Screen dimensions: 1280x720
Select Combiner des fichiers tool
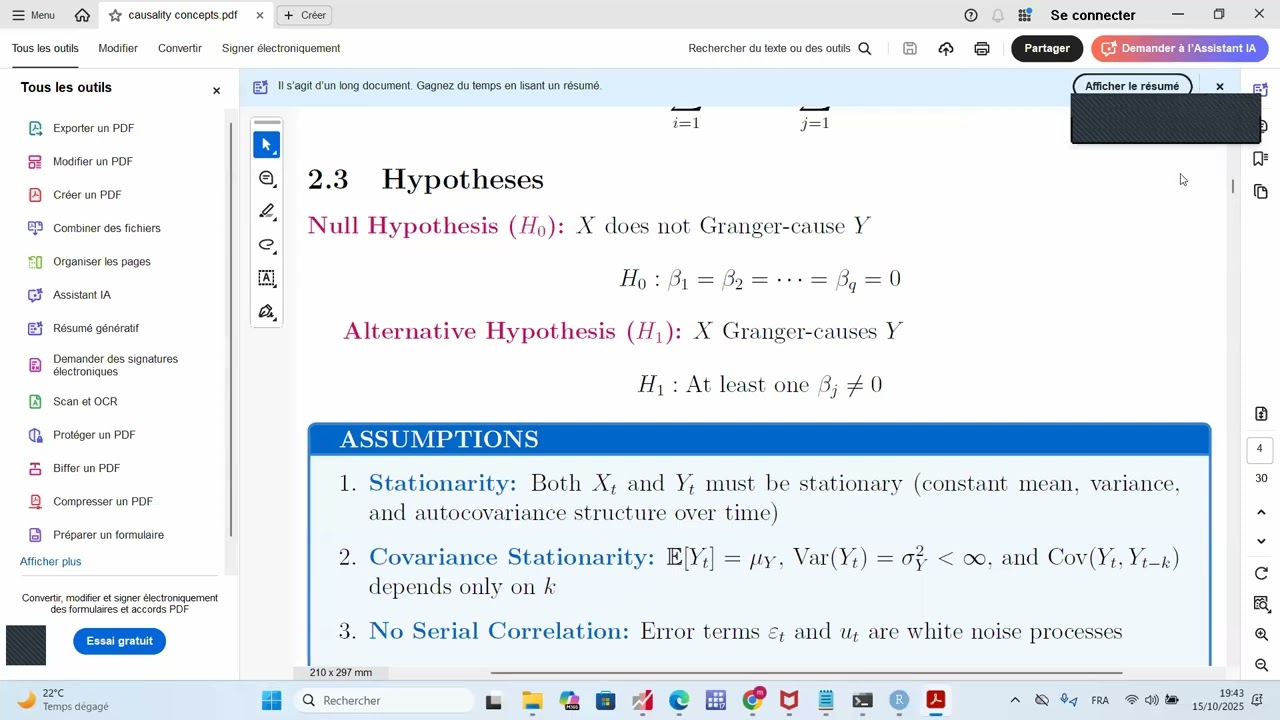click(x=107, y=228)
